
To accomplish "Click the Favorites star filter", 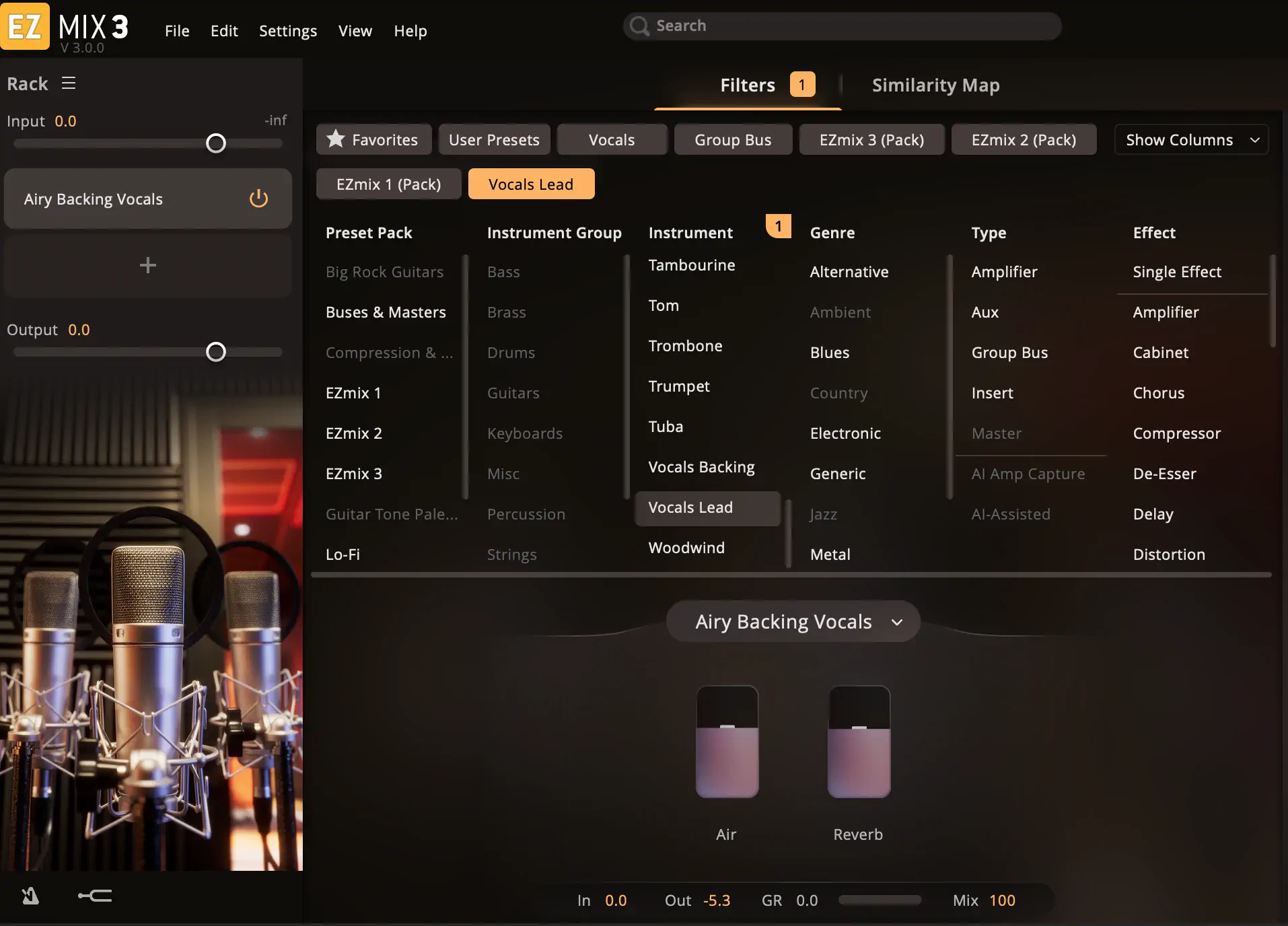I will point(373,139).
